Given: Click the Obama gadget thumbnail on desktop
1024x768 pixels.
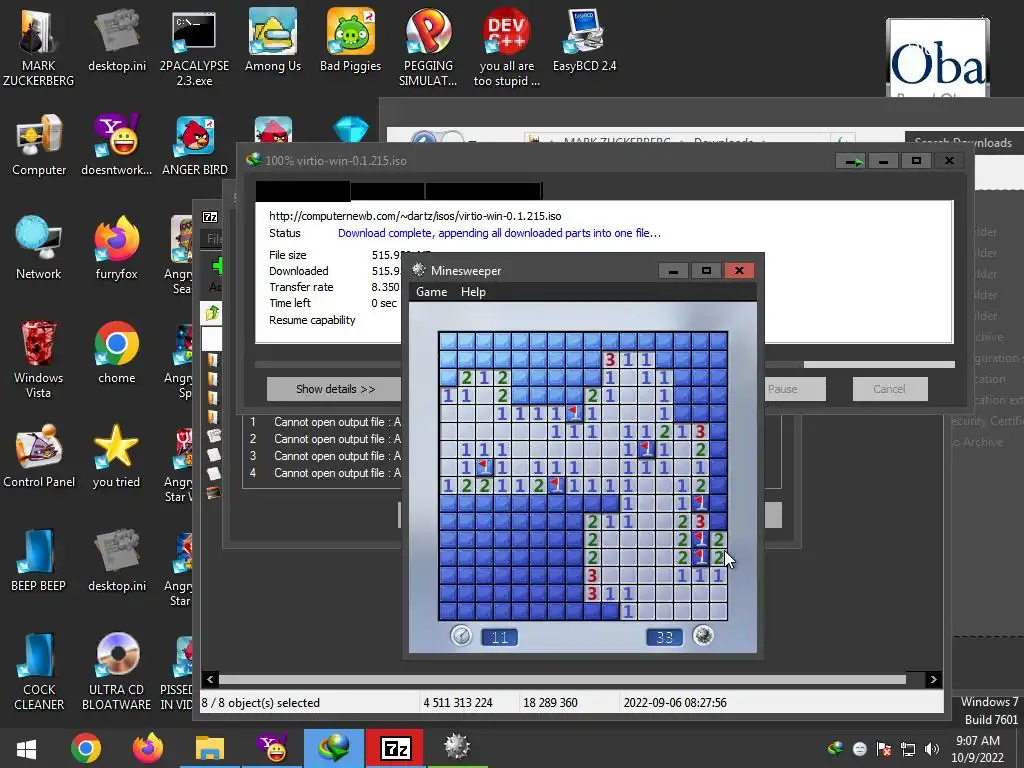Looking at the screenshot, I should click(938, 59).
